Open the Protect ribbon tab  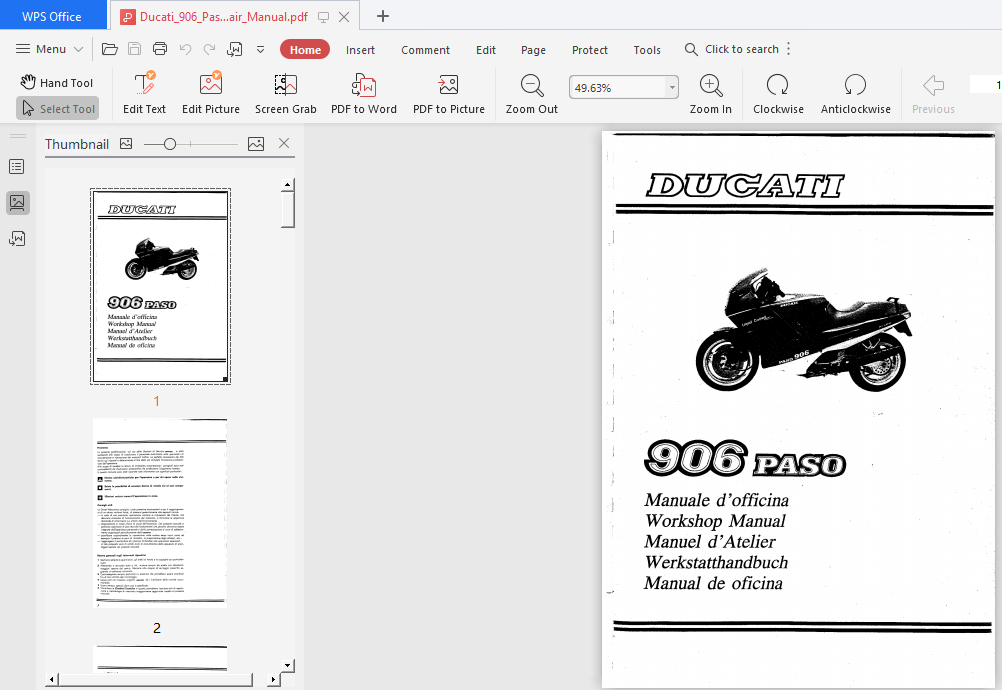pyautogui.click(x=590, y=50)
